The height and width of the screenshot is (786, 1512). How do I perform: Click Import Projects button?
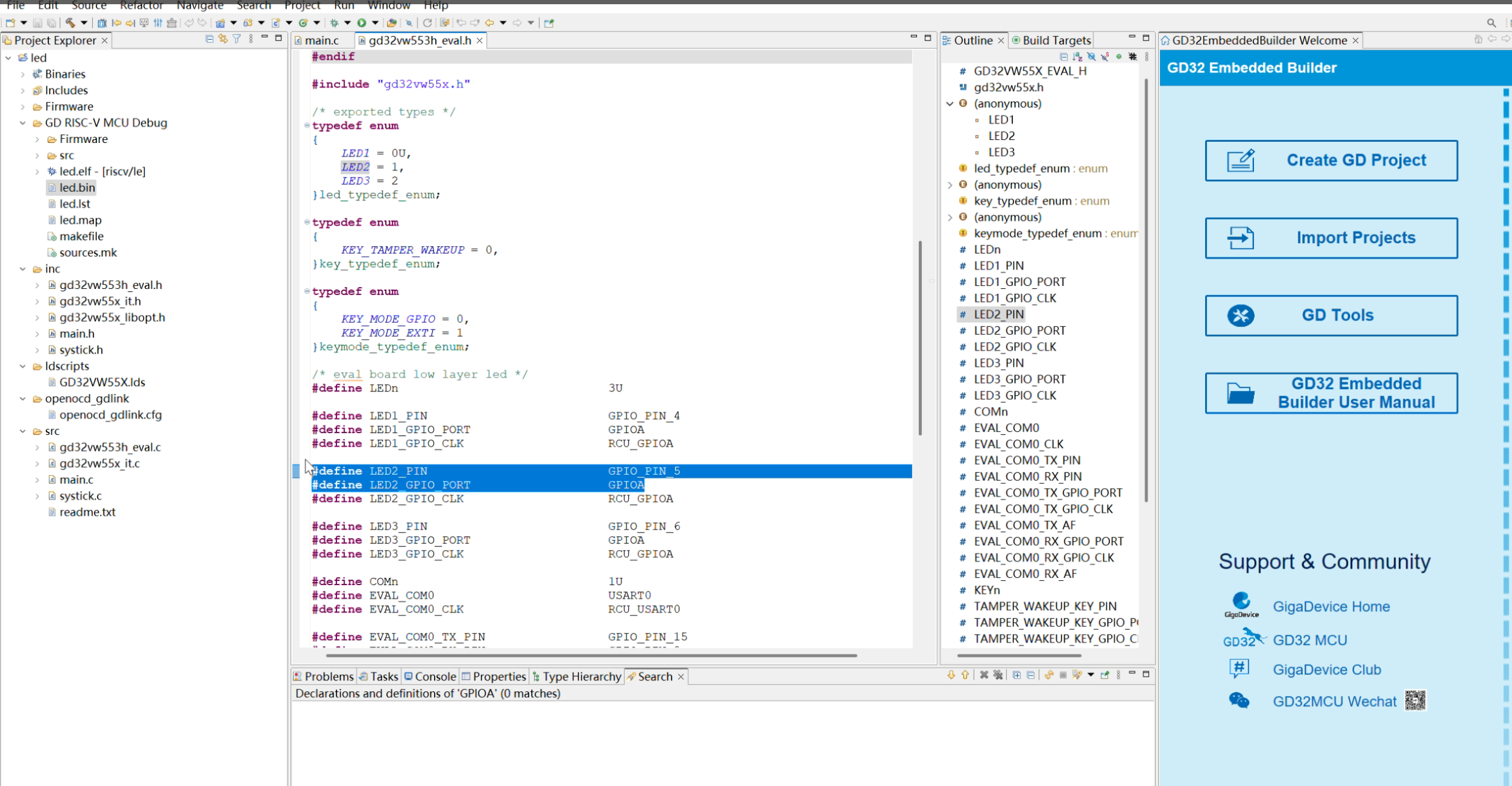(1331, 238)
